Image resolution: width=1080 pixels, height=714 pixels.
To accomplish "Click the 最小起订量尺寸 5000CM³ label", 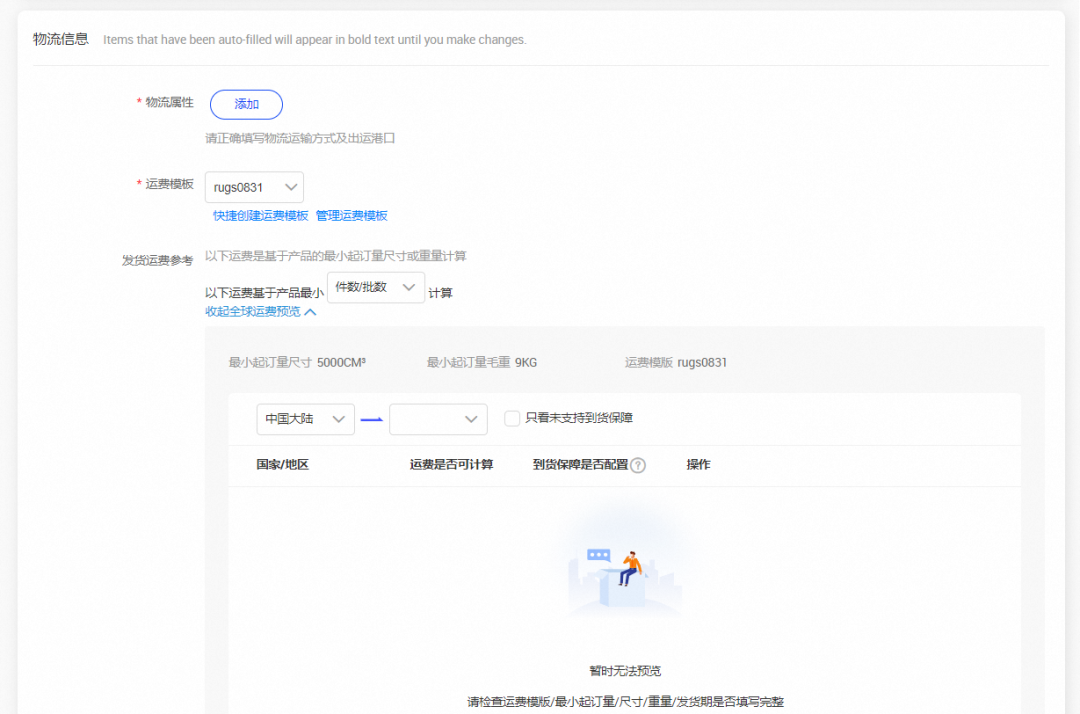I will pyautogui.click(x=299, y=362).
